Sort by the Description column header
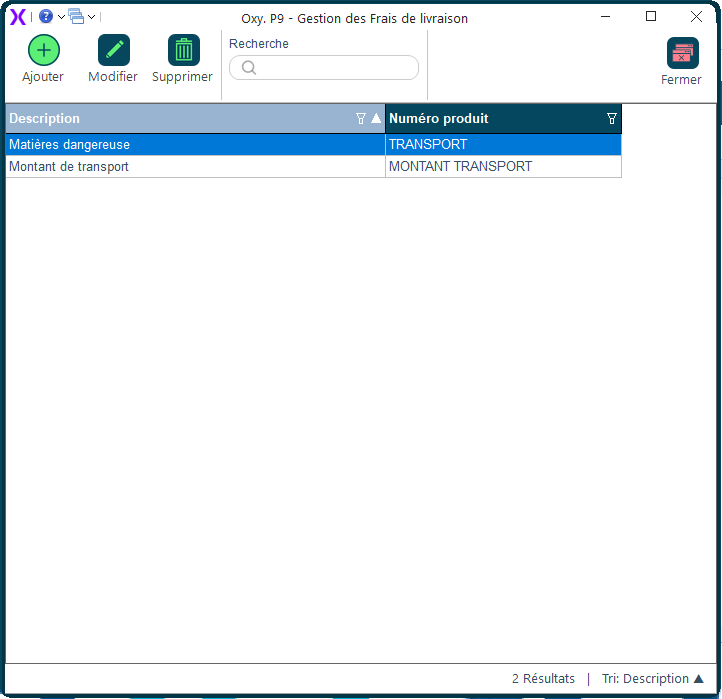The image size is (722, 699). [x=195, y=119]
